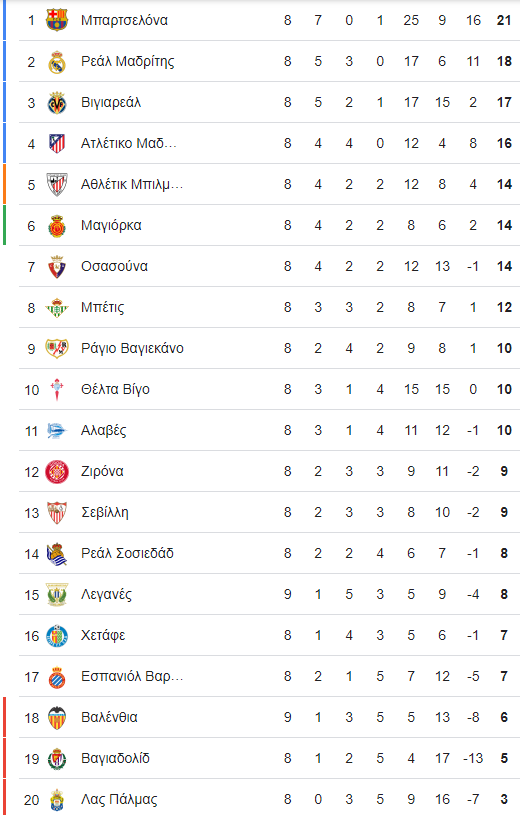Open the Athletic Bilbao crest
The image size is (520, 815).
(x=57, y=184)
